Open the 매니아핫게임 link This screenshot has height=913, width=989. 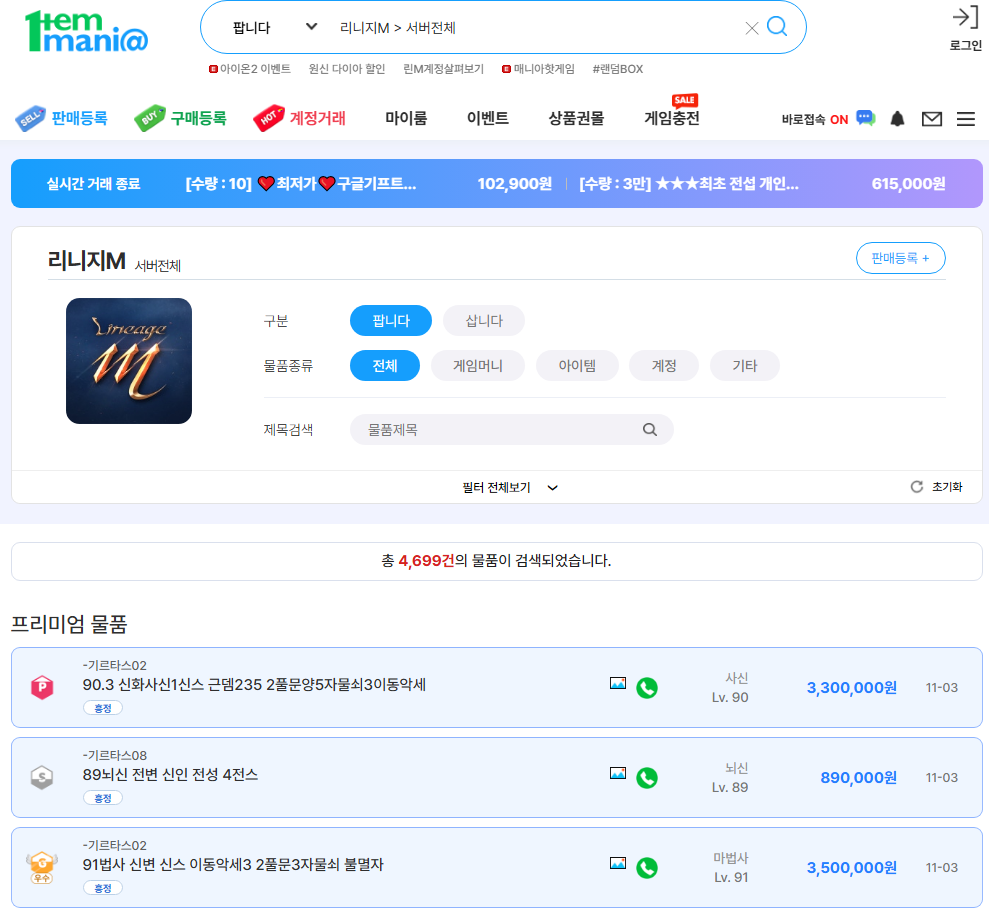538,69
